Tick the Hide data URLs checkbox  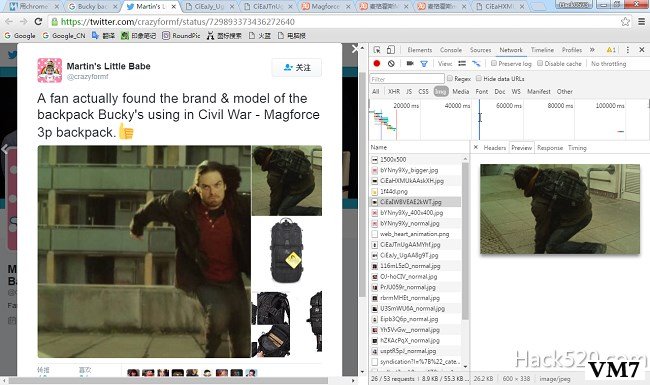point(479,78)
